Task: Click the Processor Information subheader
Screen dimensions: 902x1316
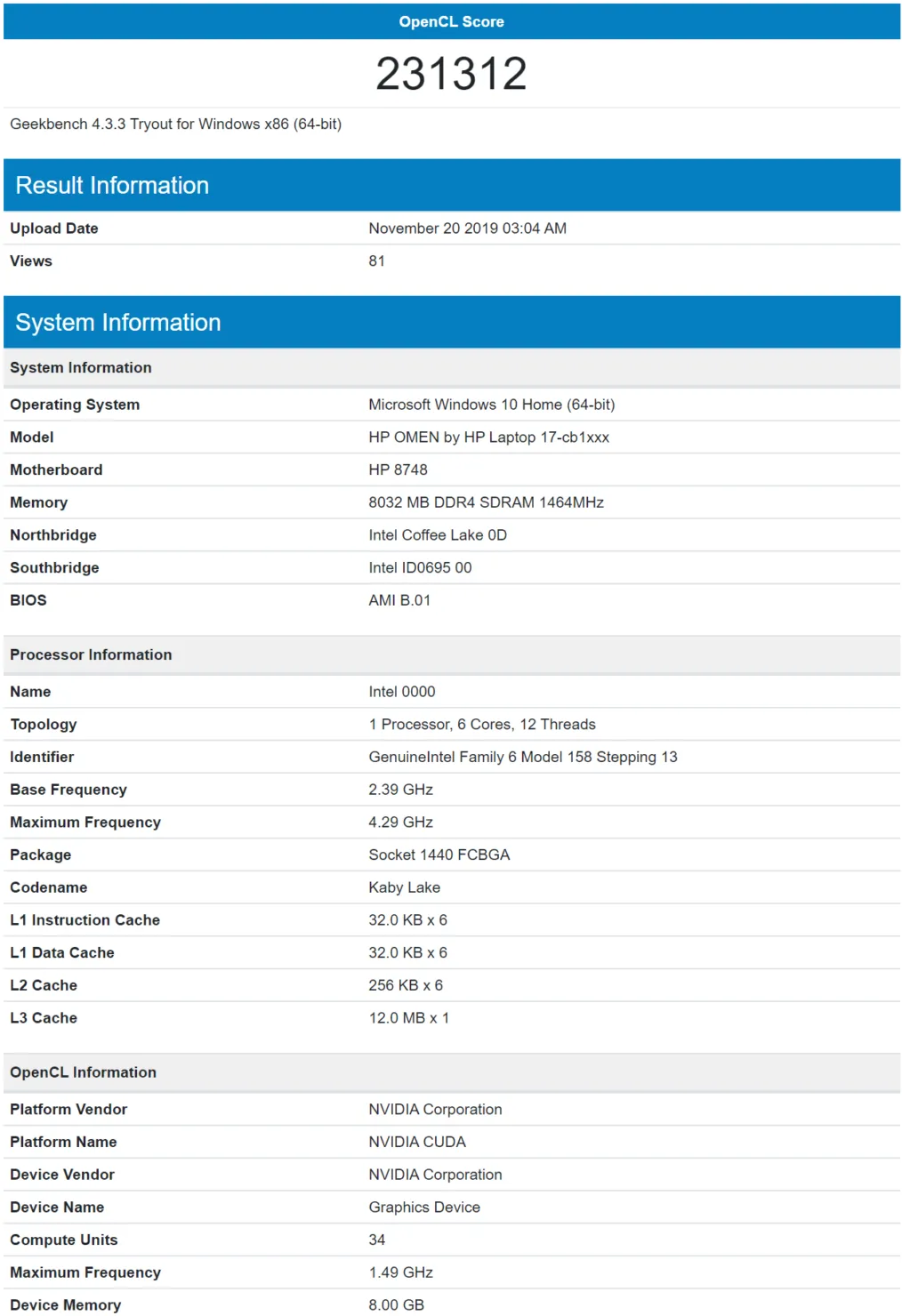Action: (91, 654)
